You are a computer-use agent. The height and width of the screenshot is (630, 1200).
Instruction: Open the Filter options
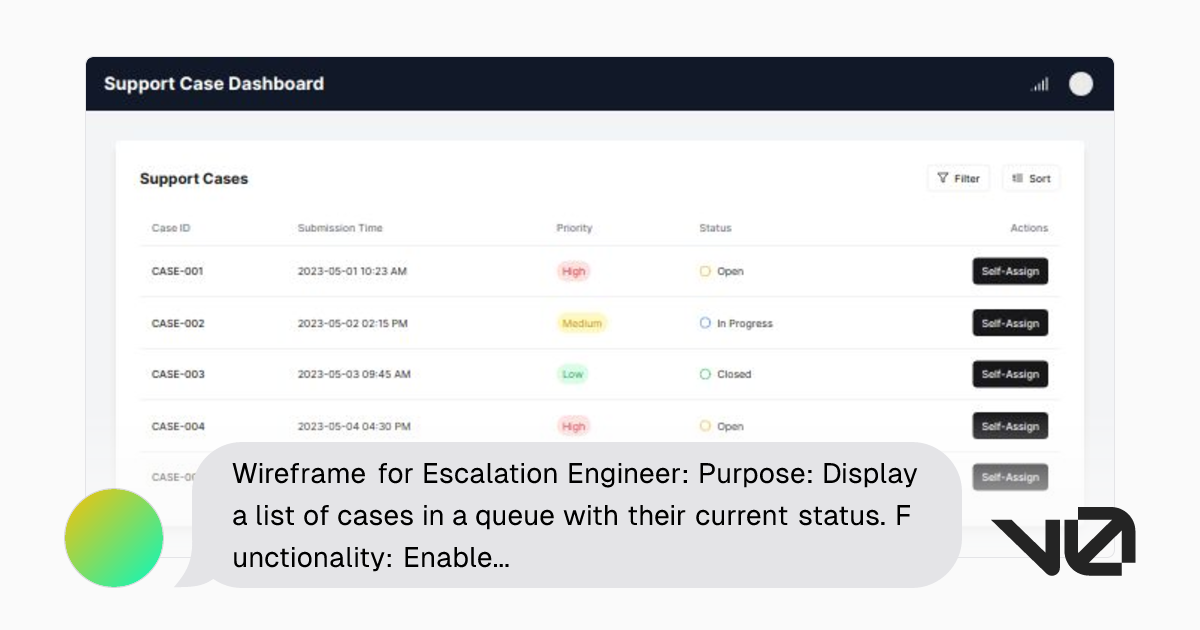coord(957,178)
